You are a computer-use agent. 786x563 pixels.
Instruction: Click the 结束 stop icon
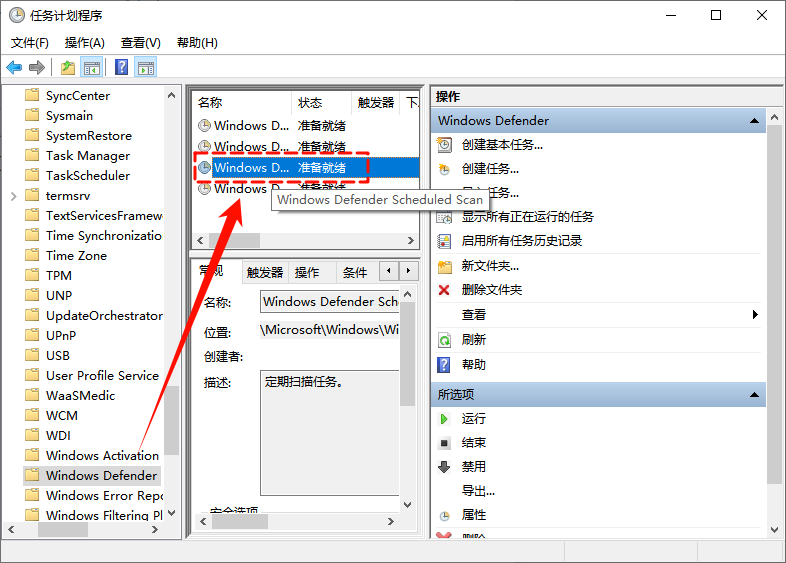click(444, 443)
